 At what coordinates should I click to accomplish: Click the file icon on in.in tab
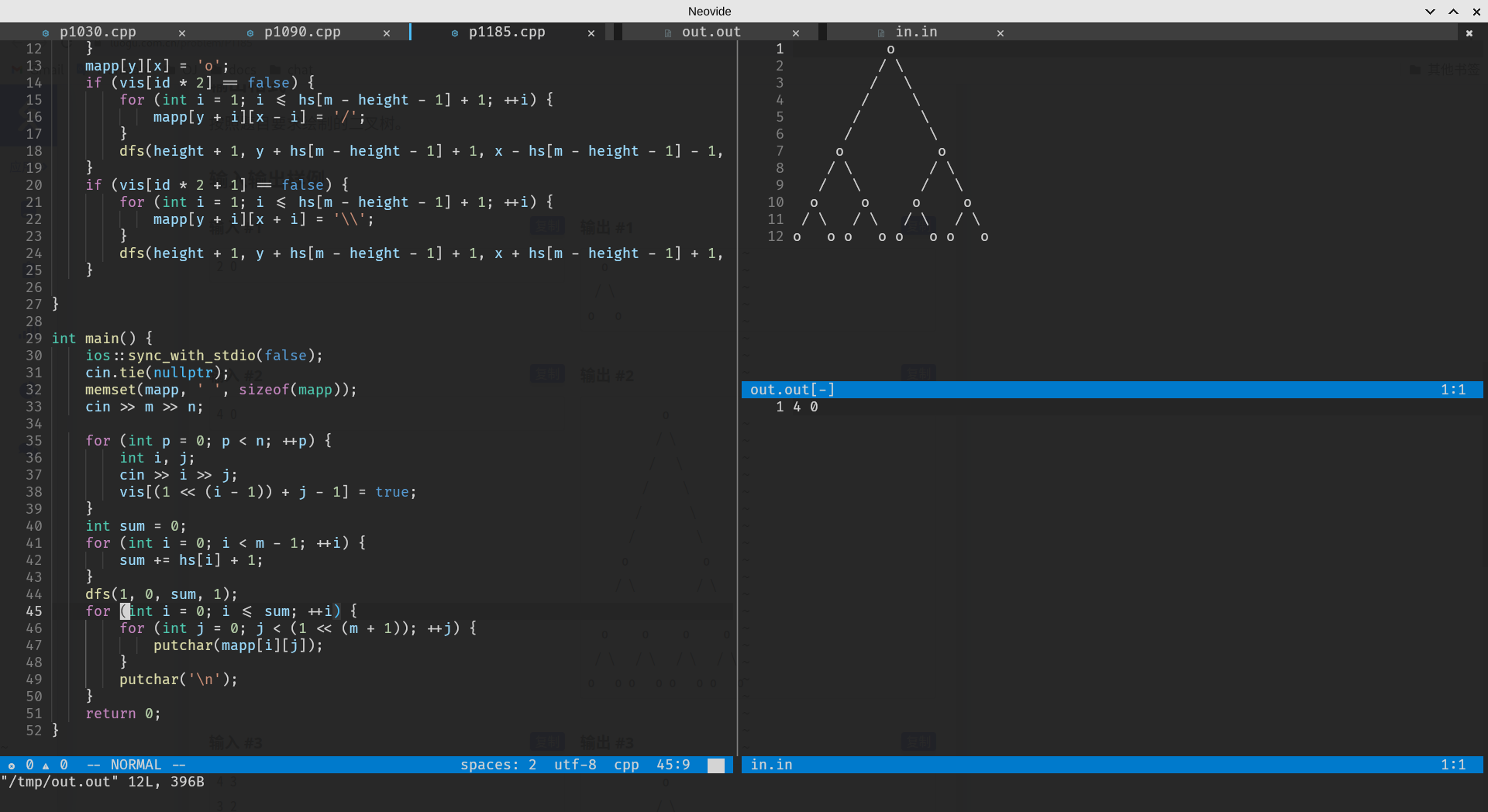[x=881, y=33]
